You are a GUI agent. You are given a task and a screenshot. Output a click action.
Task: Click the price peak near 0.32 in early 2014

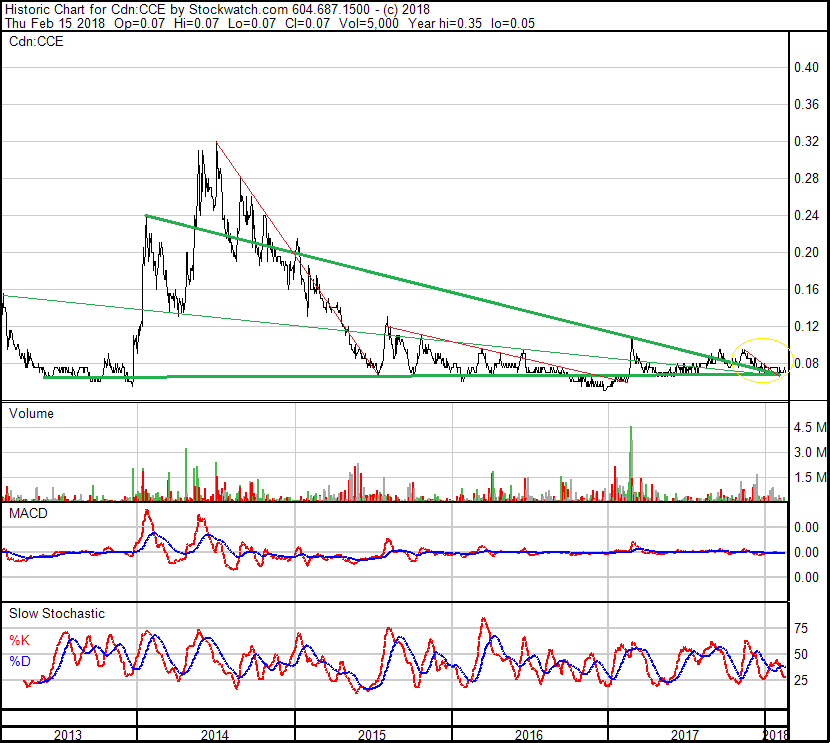216,144
